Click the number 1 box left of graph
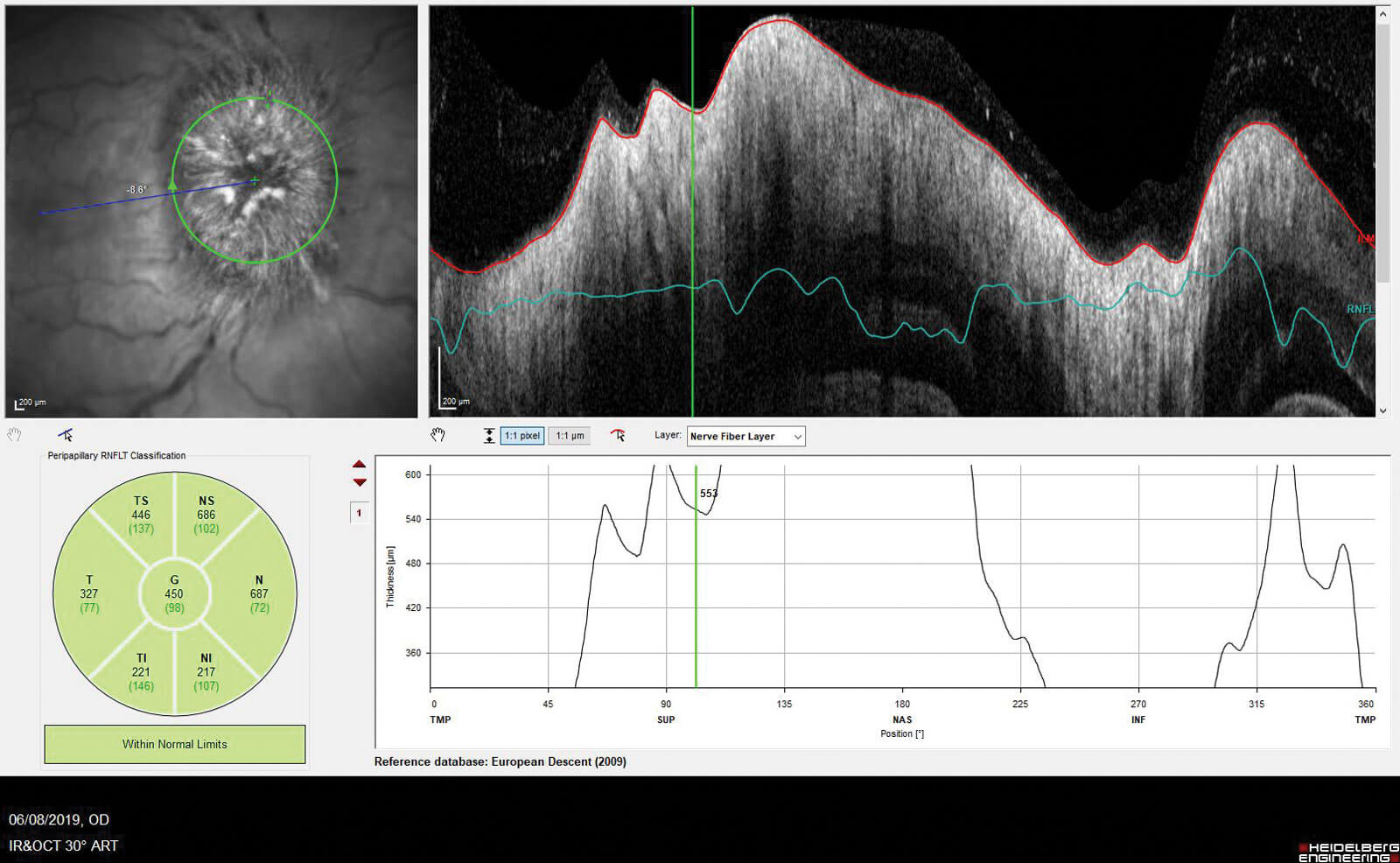The image size is (1400, 863). pyautogui.click(x=359, y=513)
